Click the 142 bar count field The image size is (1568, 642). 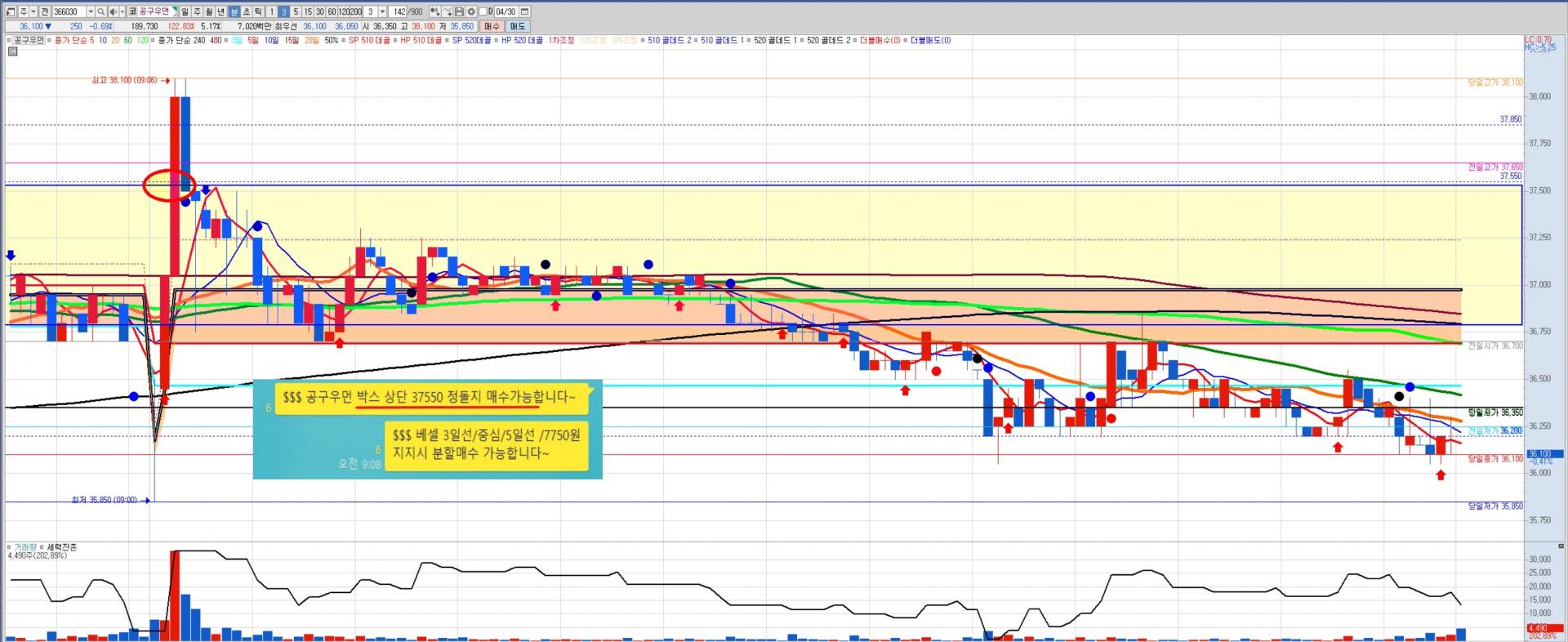[399, 11]
